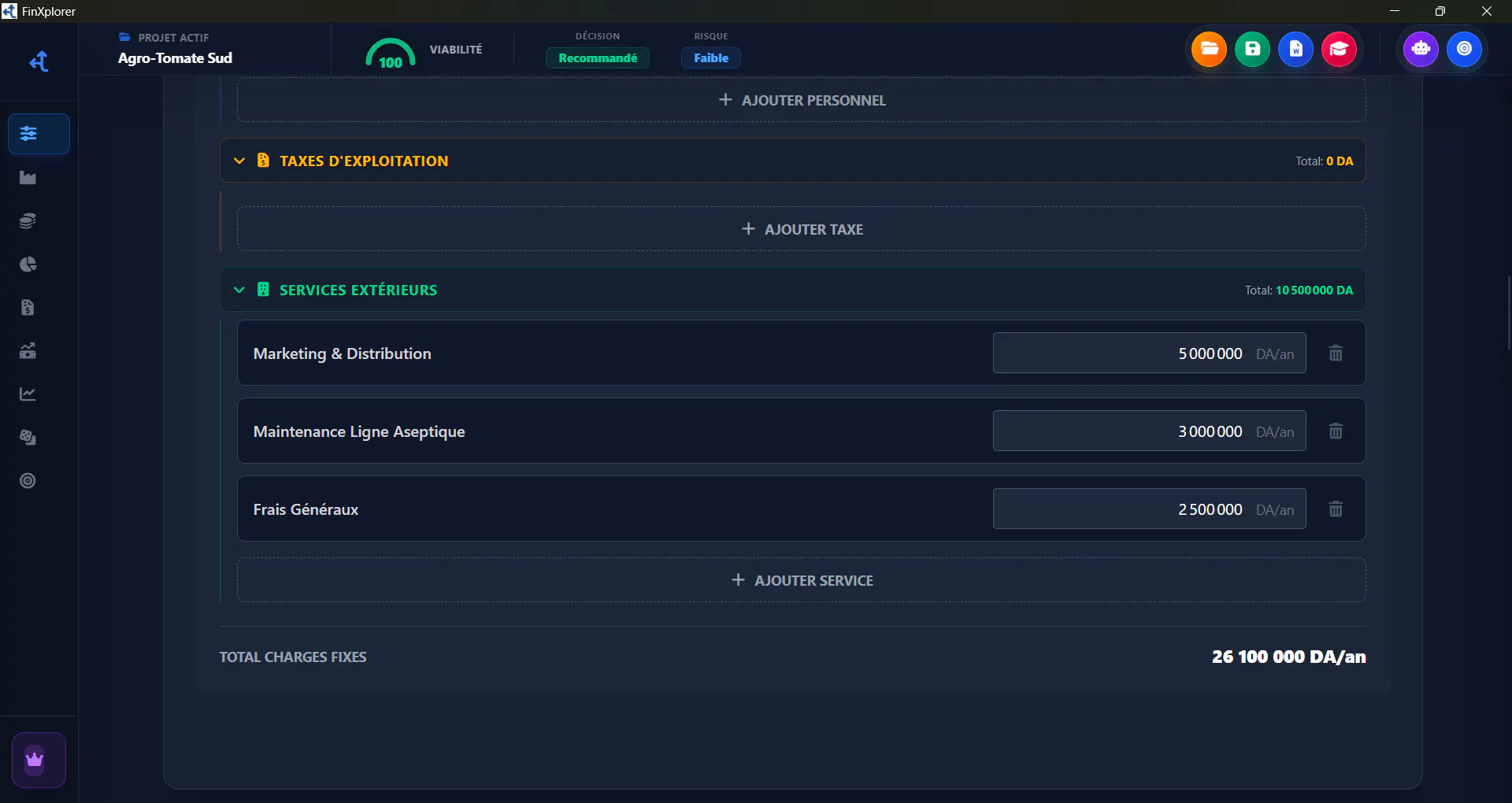Go to the factory sidebar section
This screenshot has height=803, width=1512.
click(x=28, y=178)
